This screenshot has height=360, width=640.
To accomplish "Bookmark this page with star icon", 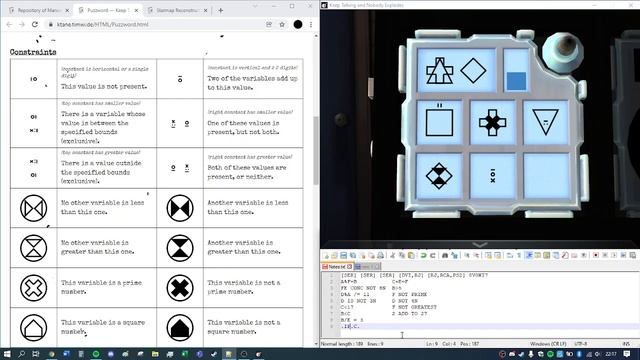I will pyautogui.click(x=282, y=24).
